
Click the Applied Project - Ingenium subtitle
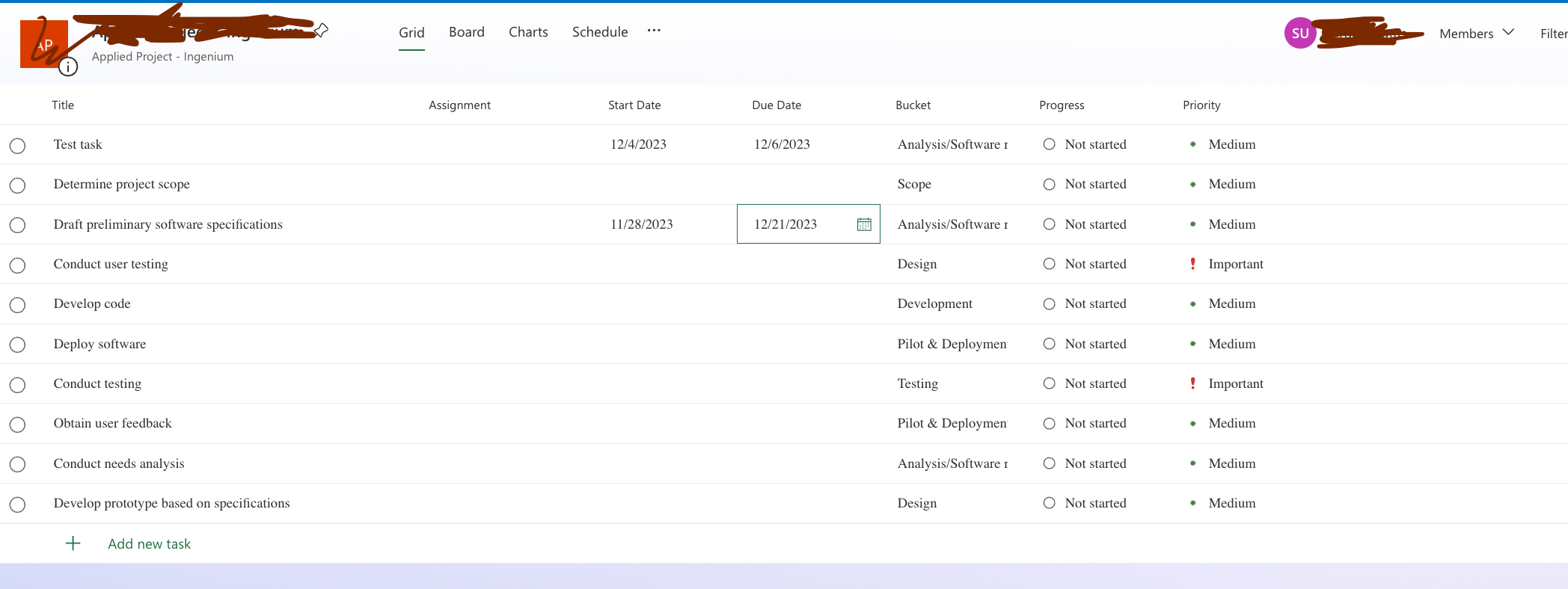pyautogui.click(x=162, y=57)
